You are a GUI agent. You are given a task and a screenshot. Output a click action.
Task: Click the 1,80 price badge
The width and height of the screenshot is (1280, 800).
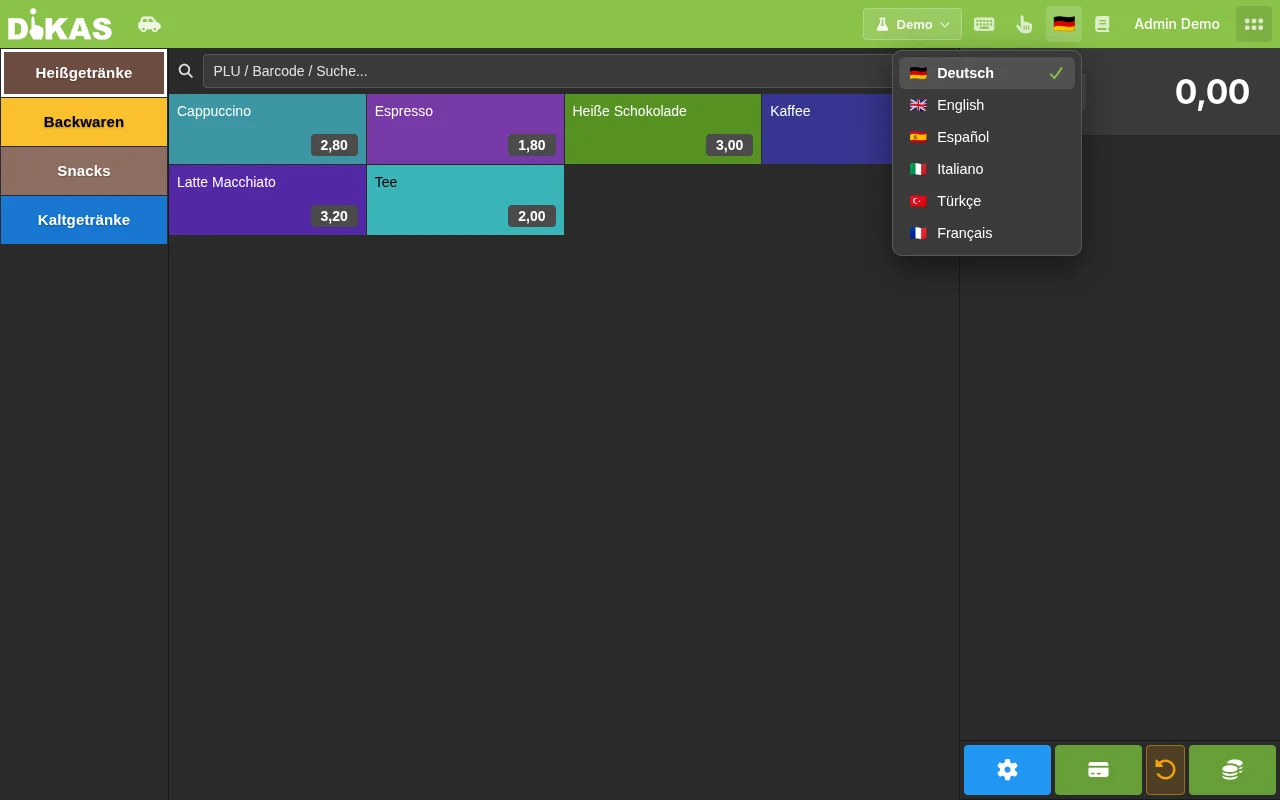click(532, 145)
